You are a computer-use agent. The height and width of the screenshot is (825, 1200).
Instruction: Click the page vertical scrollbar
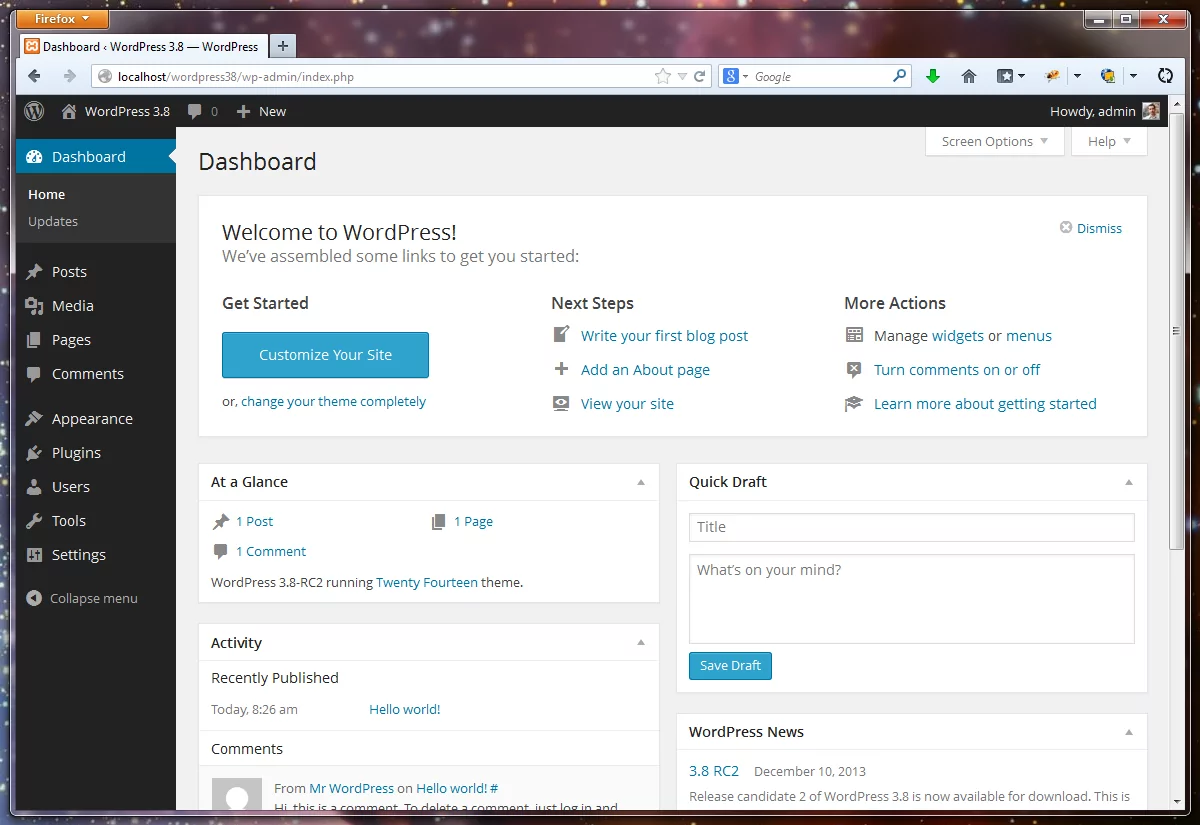pyautogui.click(x=1176, y=330)
